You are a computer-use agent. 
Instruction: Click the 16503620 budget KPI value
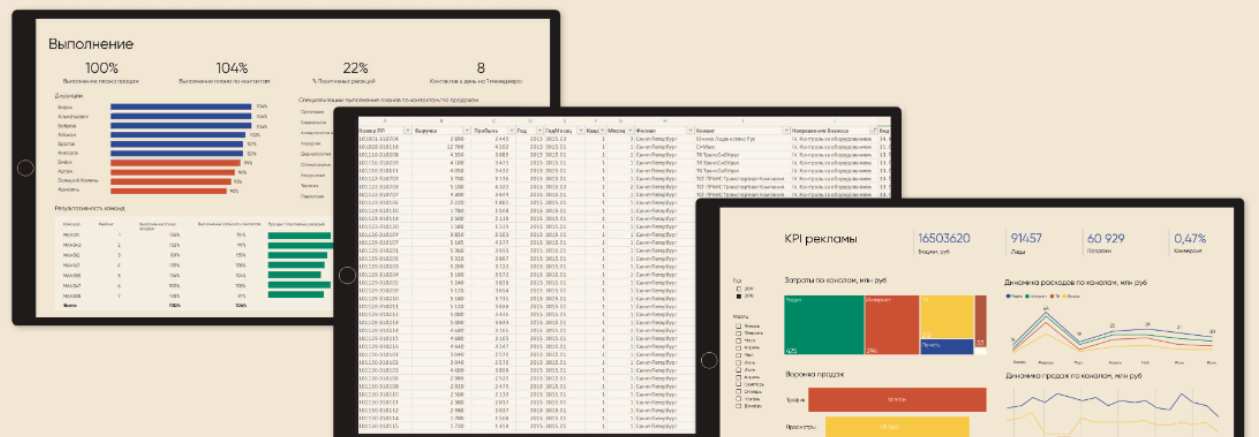coord(945,238)
